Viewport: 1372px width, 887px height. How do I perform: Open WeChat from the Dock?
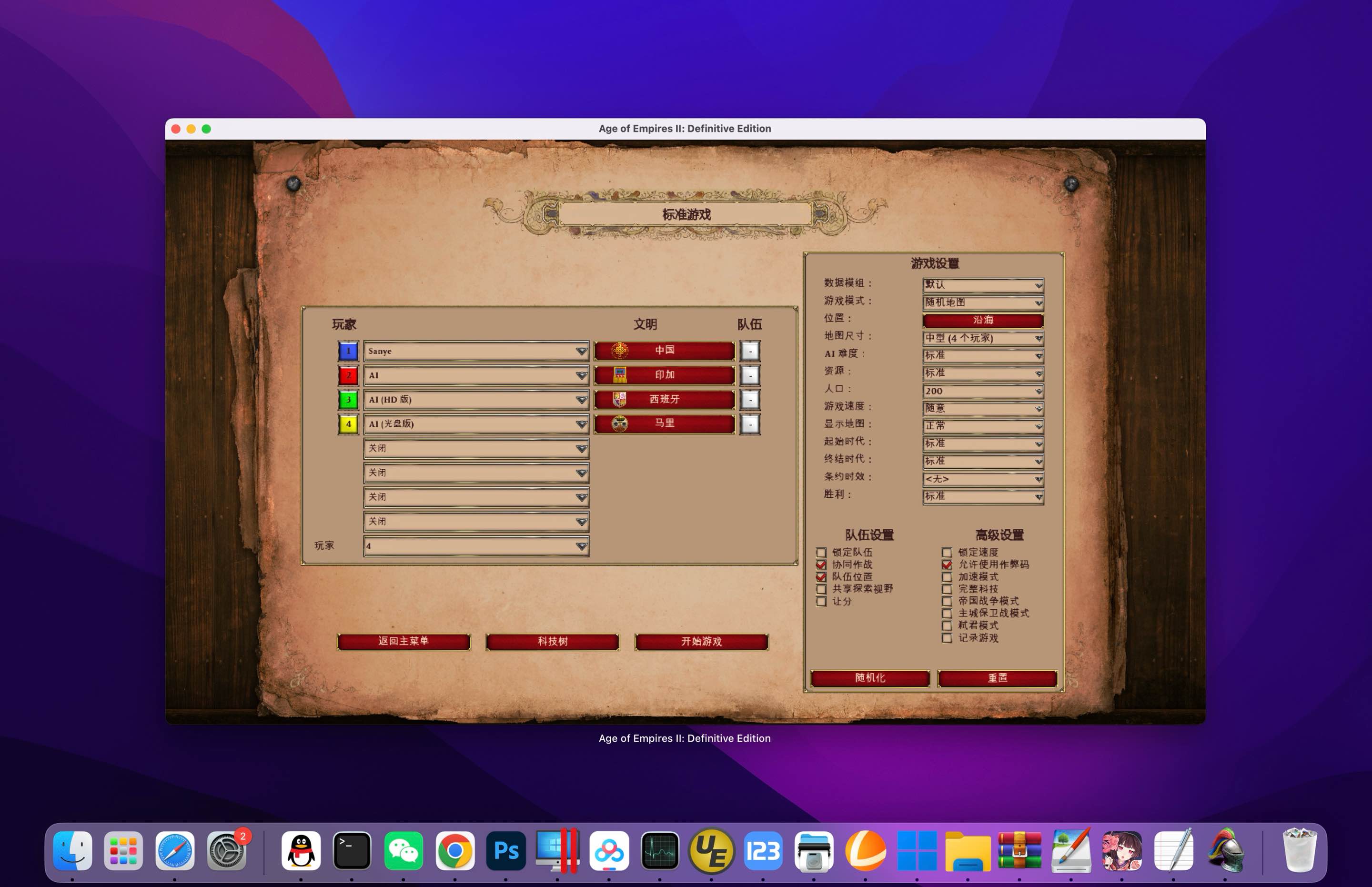[x=403, y=851]
